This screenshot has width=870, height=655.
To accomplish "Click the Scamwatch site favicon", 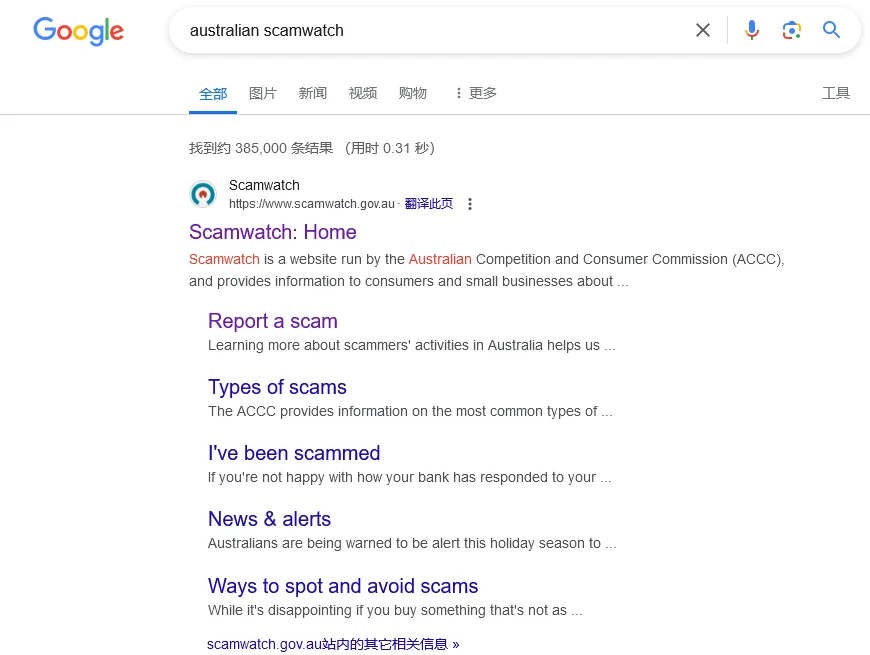I will (x=203, y=194).
